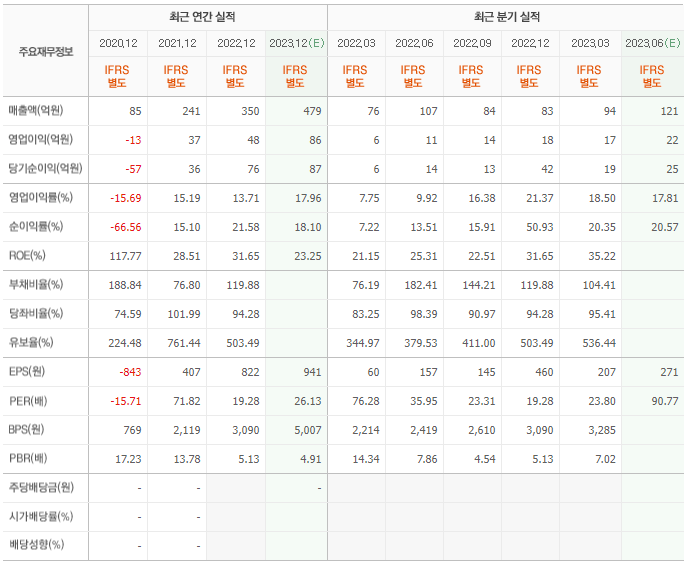Select the 최근 분기 실적 header
This screenshot has width=688, height=564.
[507, 17]
